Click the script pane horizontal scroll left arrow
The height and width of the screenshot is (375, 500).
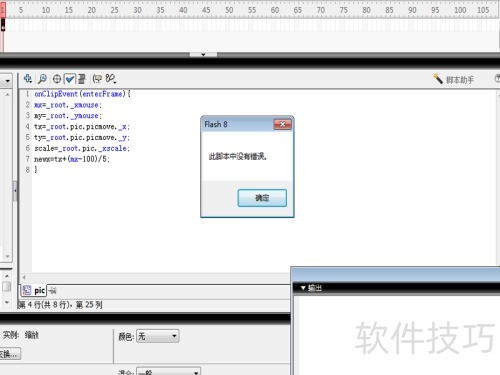point(24,277)
